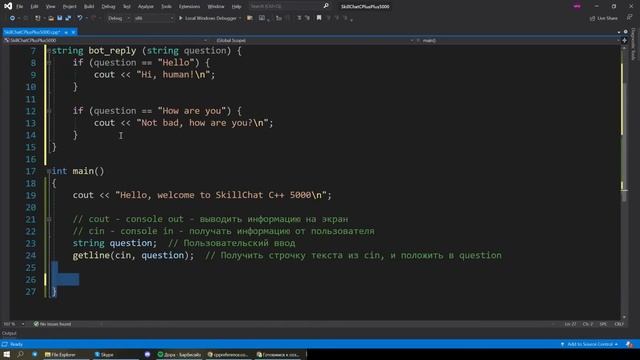This screenshot has width=640, height=360.
Task: Click the notifications icon in status bar
Action: click(x=630, y=344)
